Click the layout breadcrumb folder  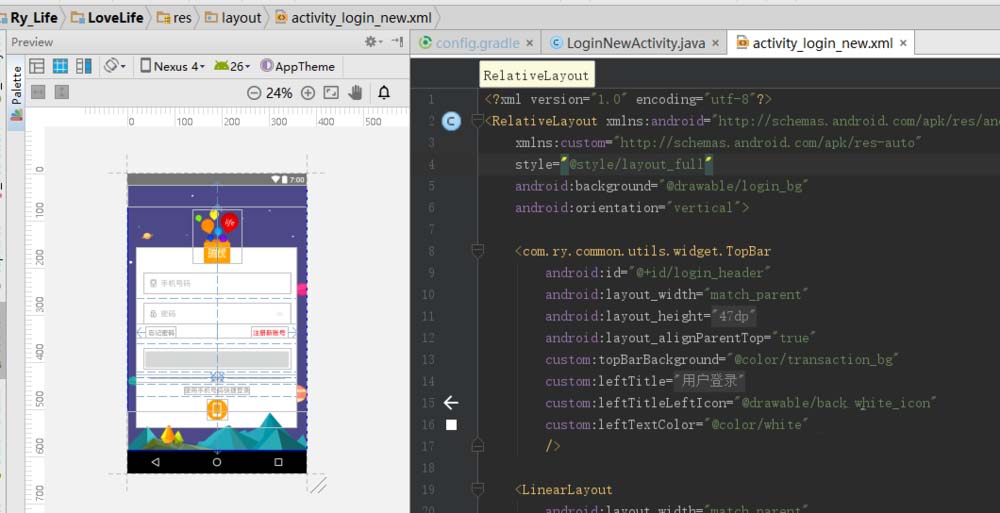233,18
